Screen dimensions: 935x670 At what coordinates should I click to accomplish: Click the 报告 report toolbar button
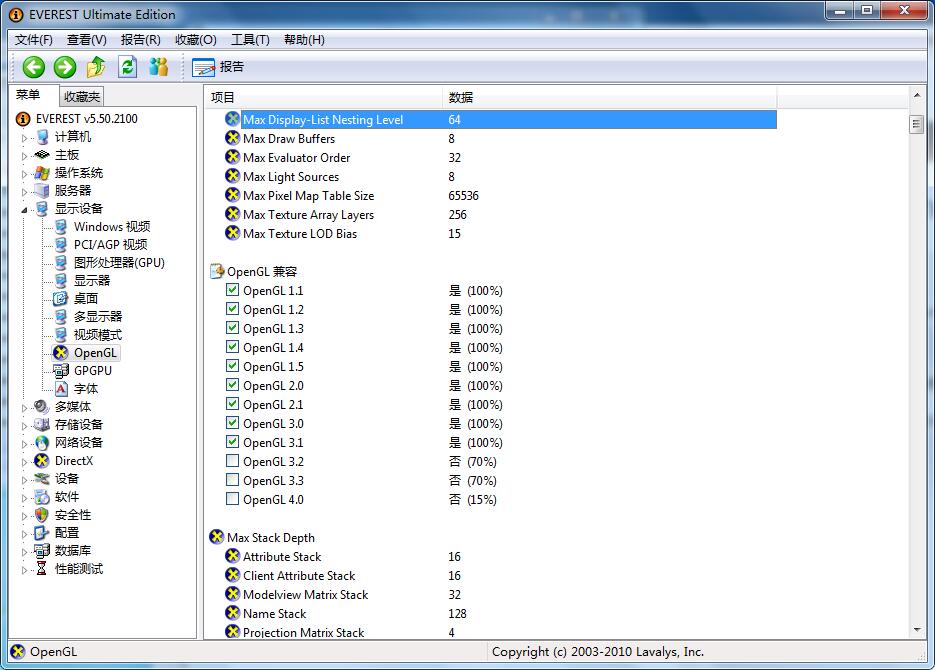coord(218,67)
